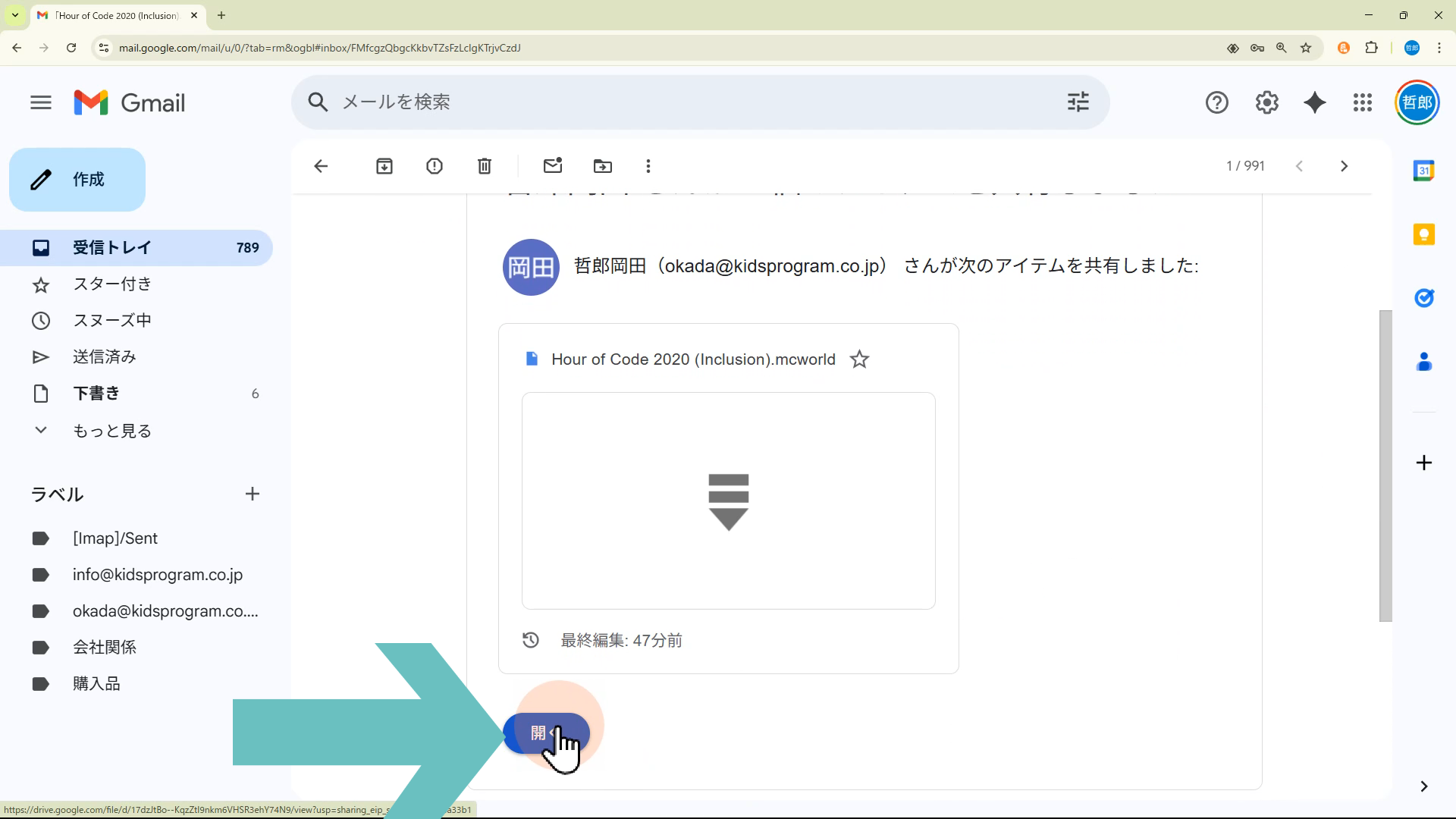Click the move-to-folder icon

pyautogui.click(x=603, y=166)
